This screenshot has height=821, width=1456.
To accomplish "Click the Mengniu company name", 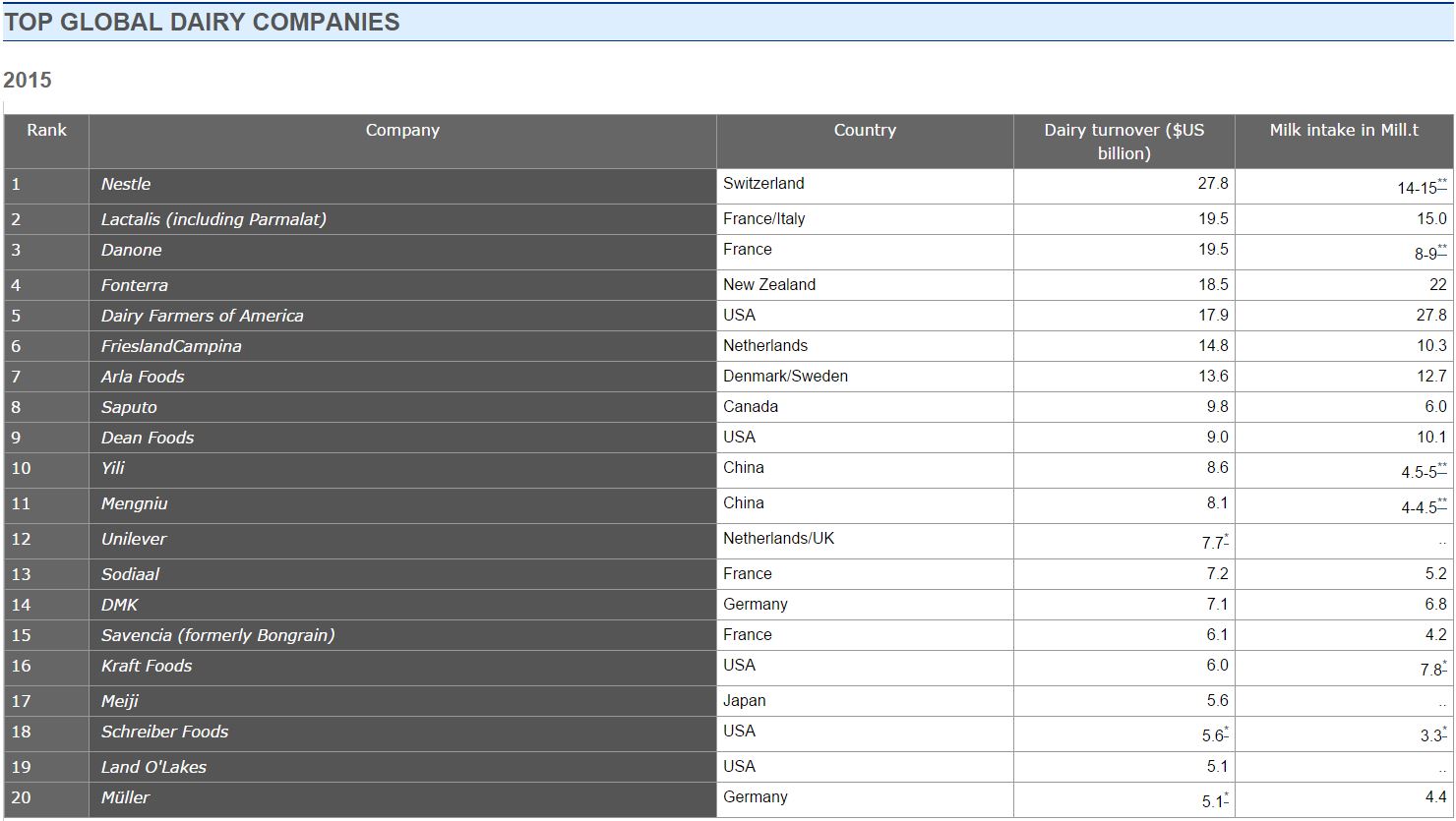I will click(135, 504).
